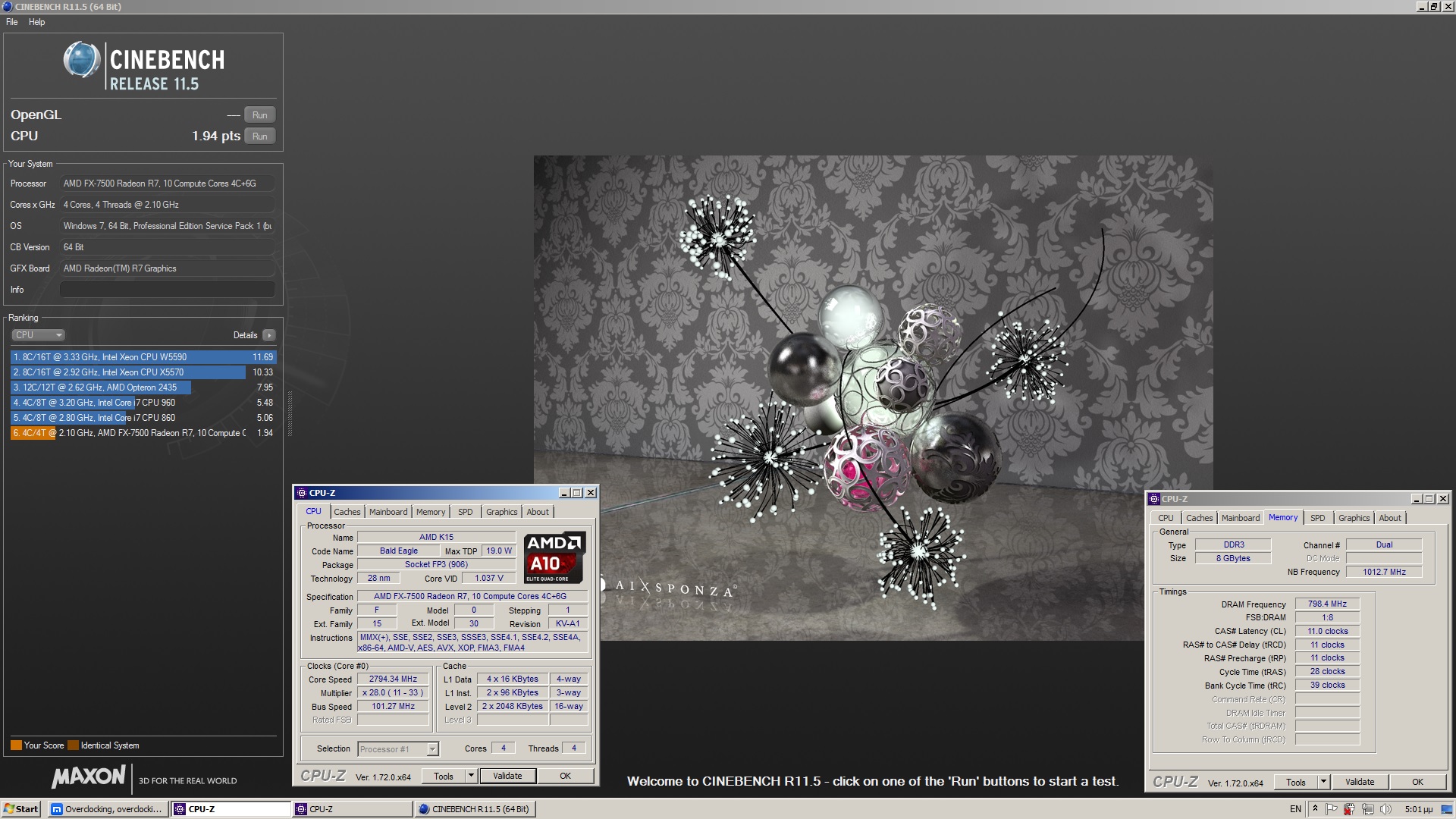Select ranking row Intel Xeon CPU W5590
This screenshot has height=819, width=1456.
(143, 357)
